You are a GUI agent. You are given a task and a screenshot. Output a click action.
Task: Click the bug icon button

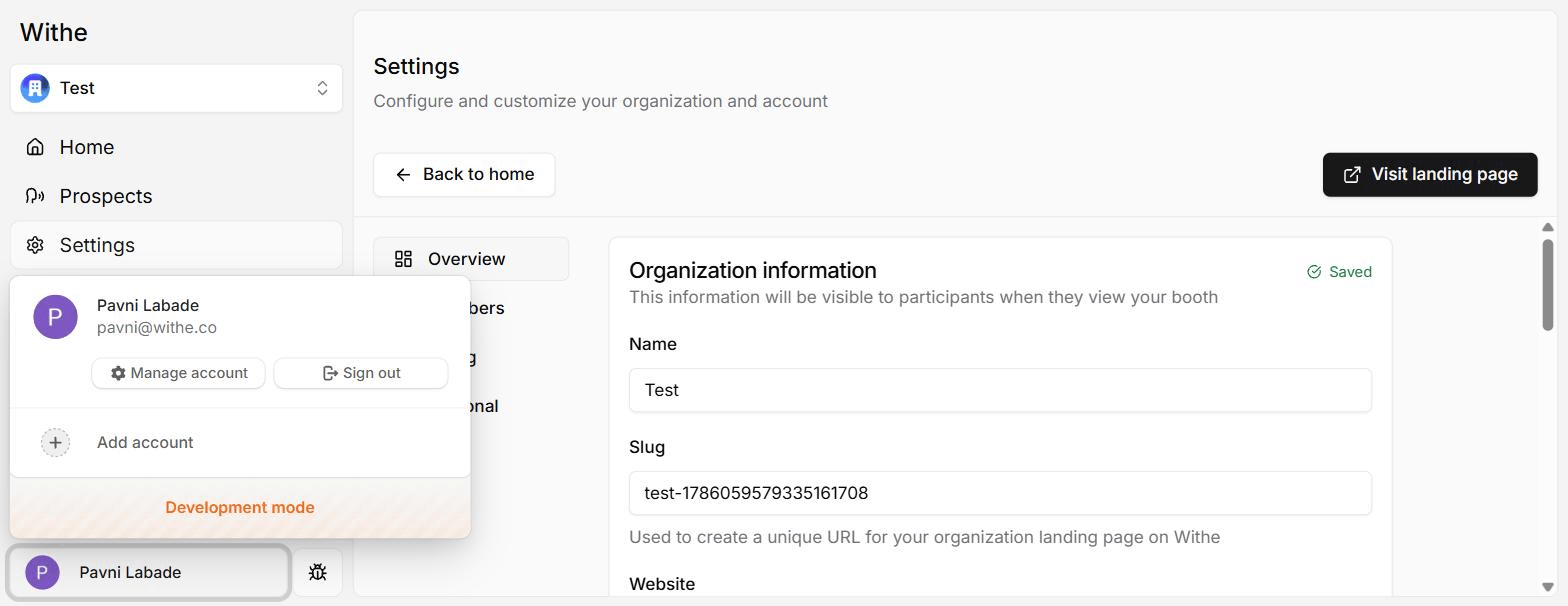tap(317, 572)
